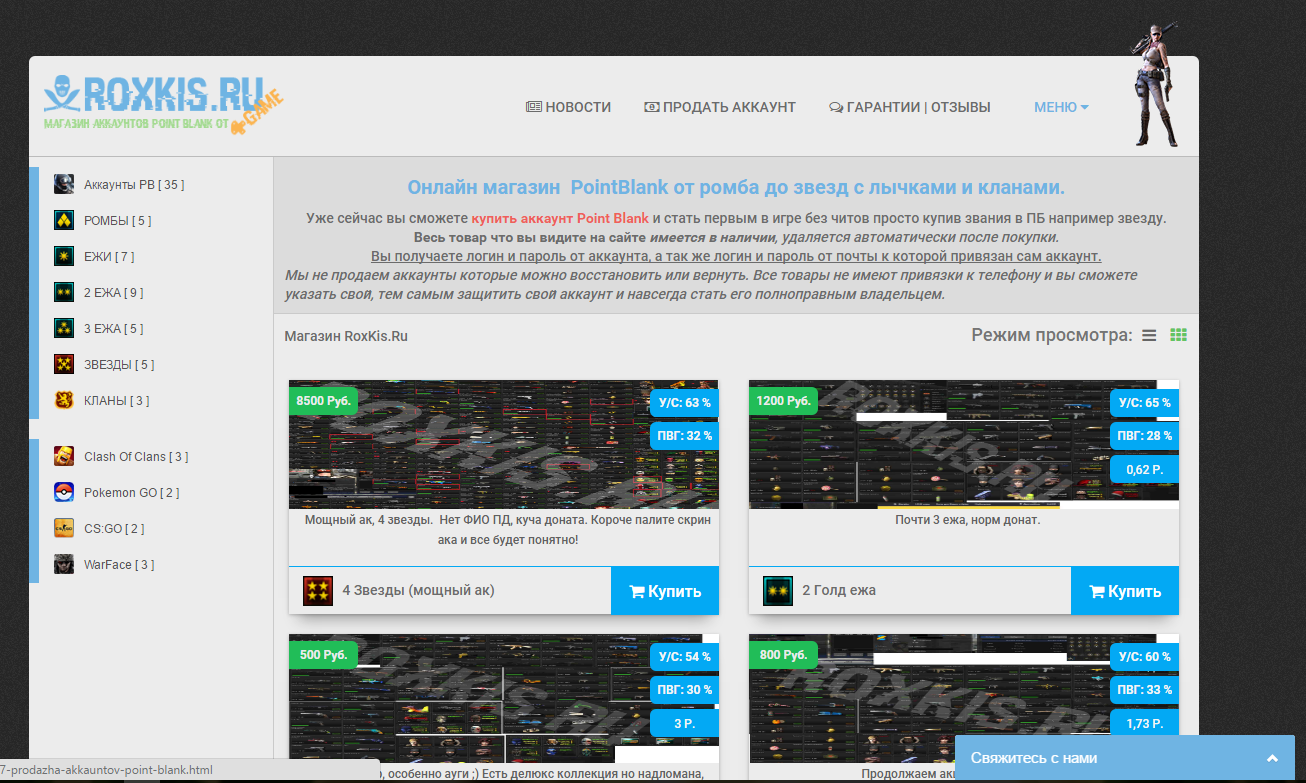The image size is (1306, 783).
Task: Select the ЗВЕЗДЫ rank icon
Action: click(x=64, y=364)
